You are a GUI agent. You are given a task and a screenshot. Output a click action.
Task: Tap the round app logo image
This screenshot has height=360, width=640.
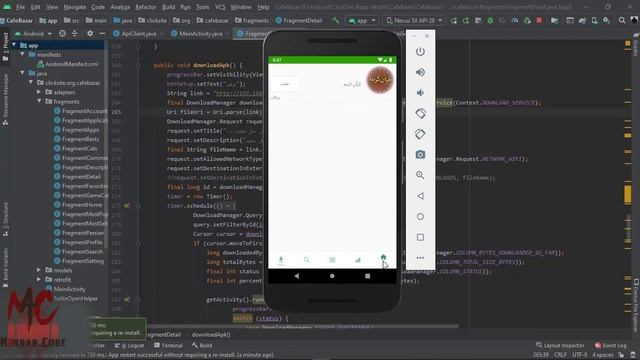(x=380, y=80)
